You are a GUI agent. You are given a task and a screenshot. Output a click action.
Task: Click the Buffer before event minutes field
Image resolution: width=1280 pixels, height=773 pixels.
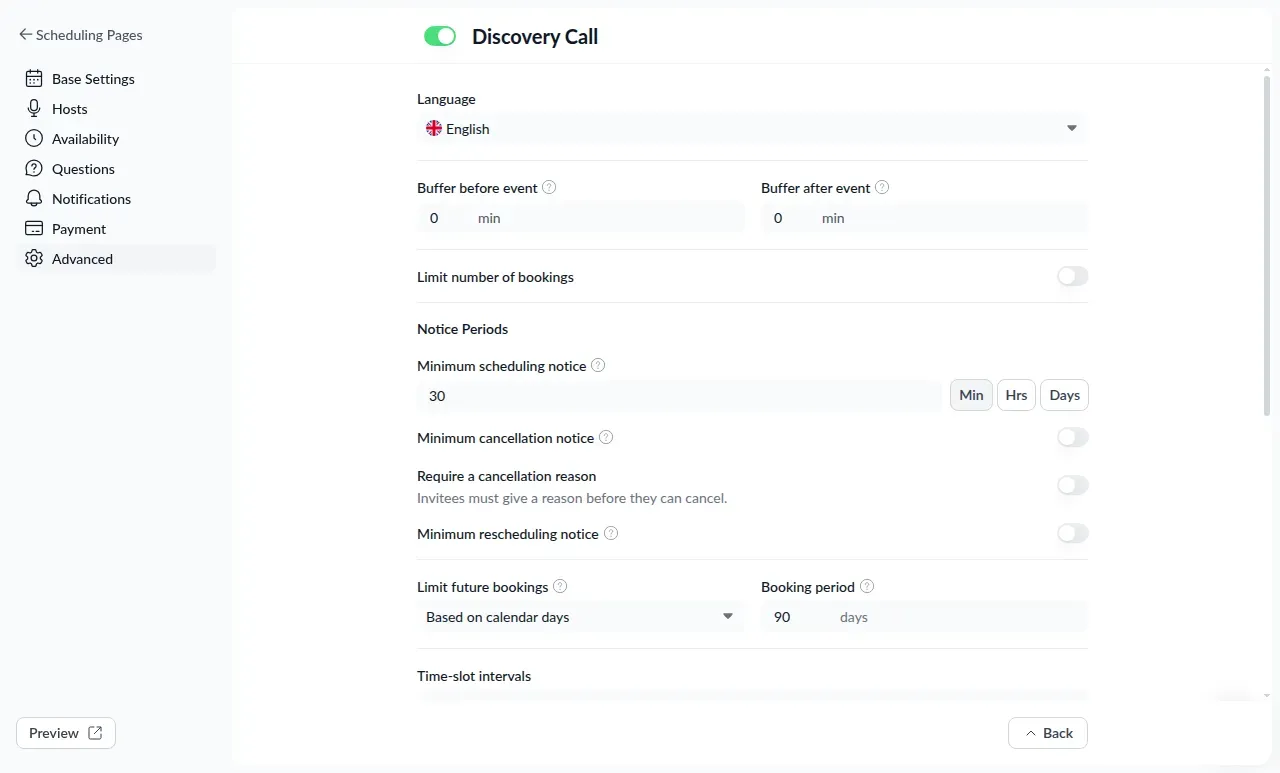580,218
